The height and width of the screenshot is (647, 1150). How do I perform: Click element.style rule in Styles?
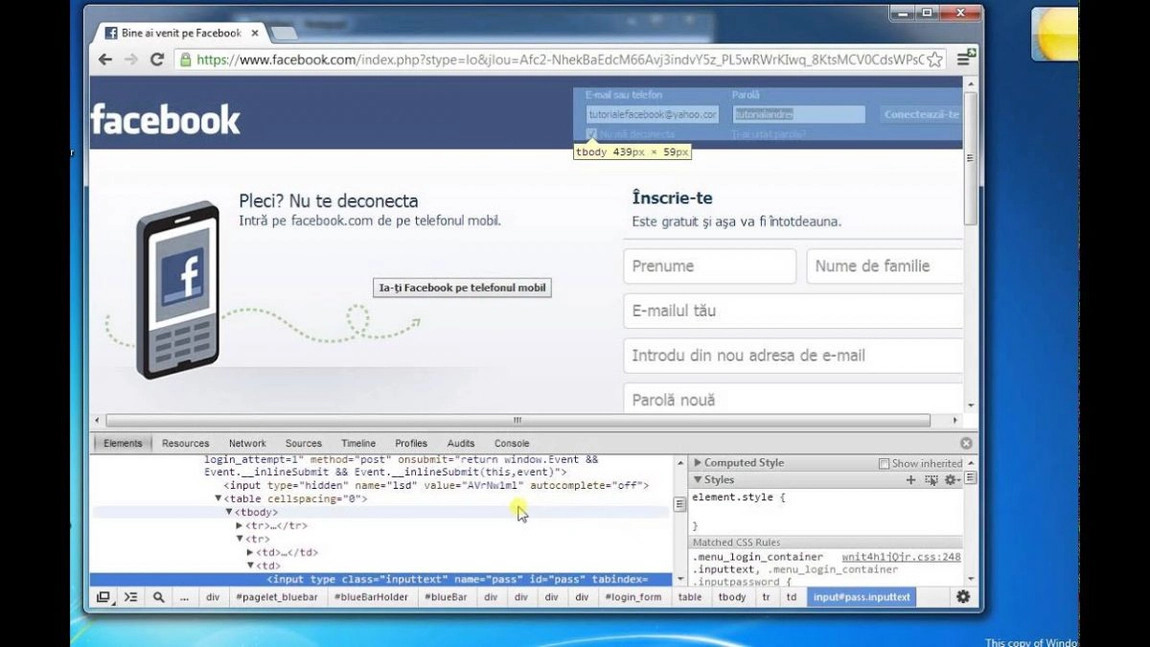(738, 497)
